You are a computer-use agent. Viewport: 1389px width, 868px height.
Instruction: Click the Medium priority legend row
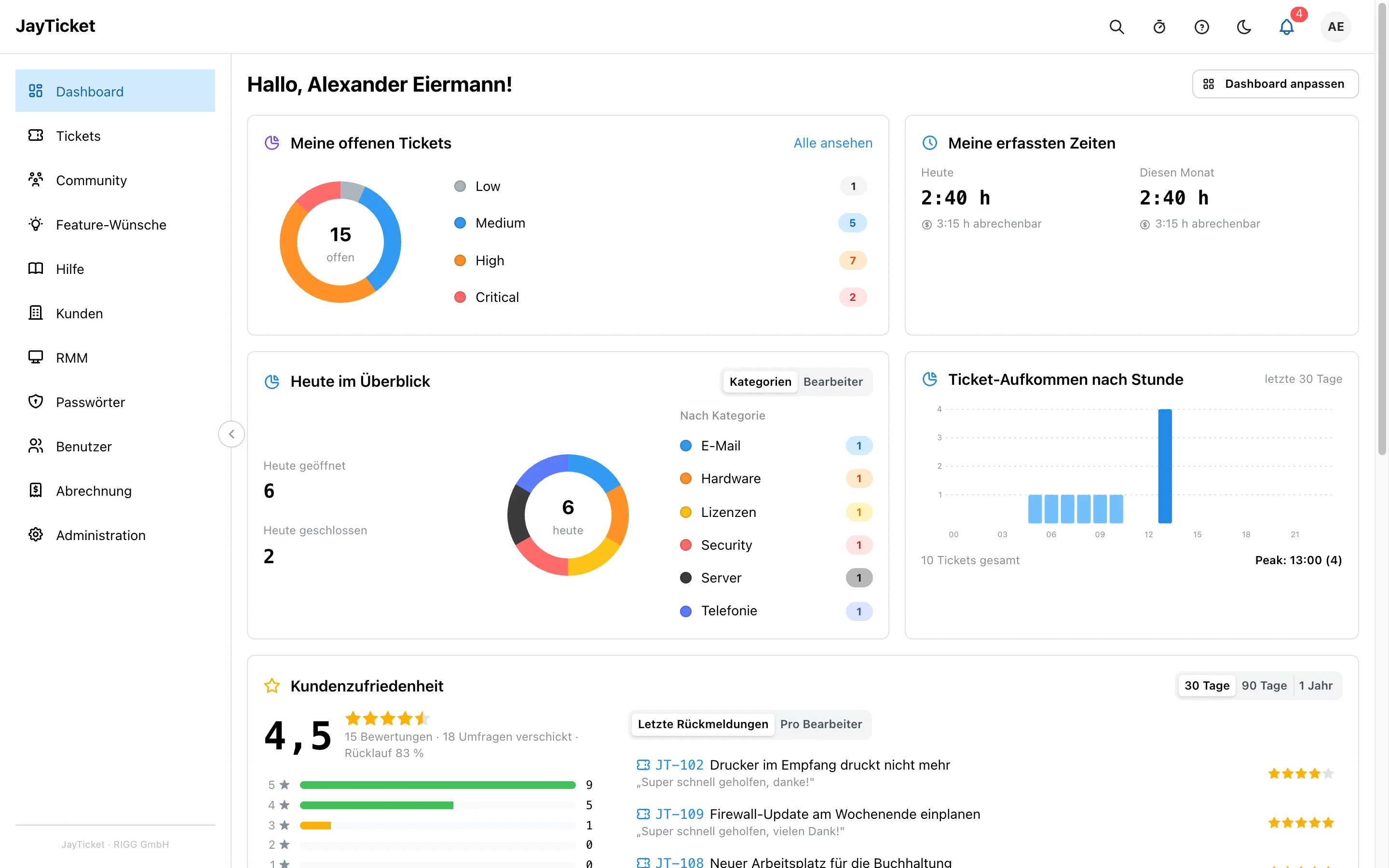(x=660, y=223)
